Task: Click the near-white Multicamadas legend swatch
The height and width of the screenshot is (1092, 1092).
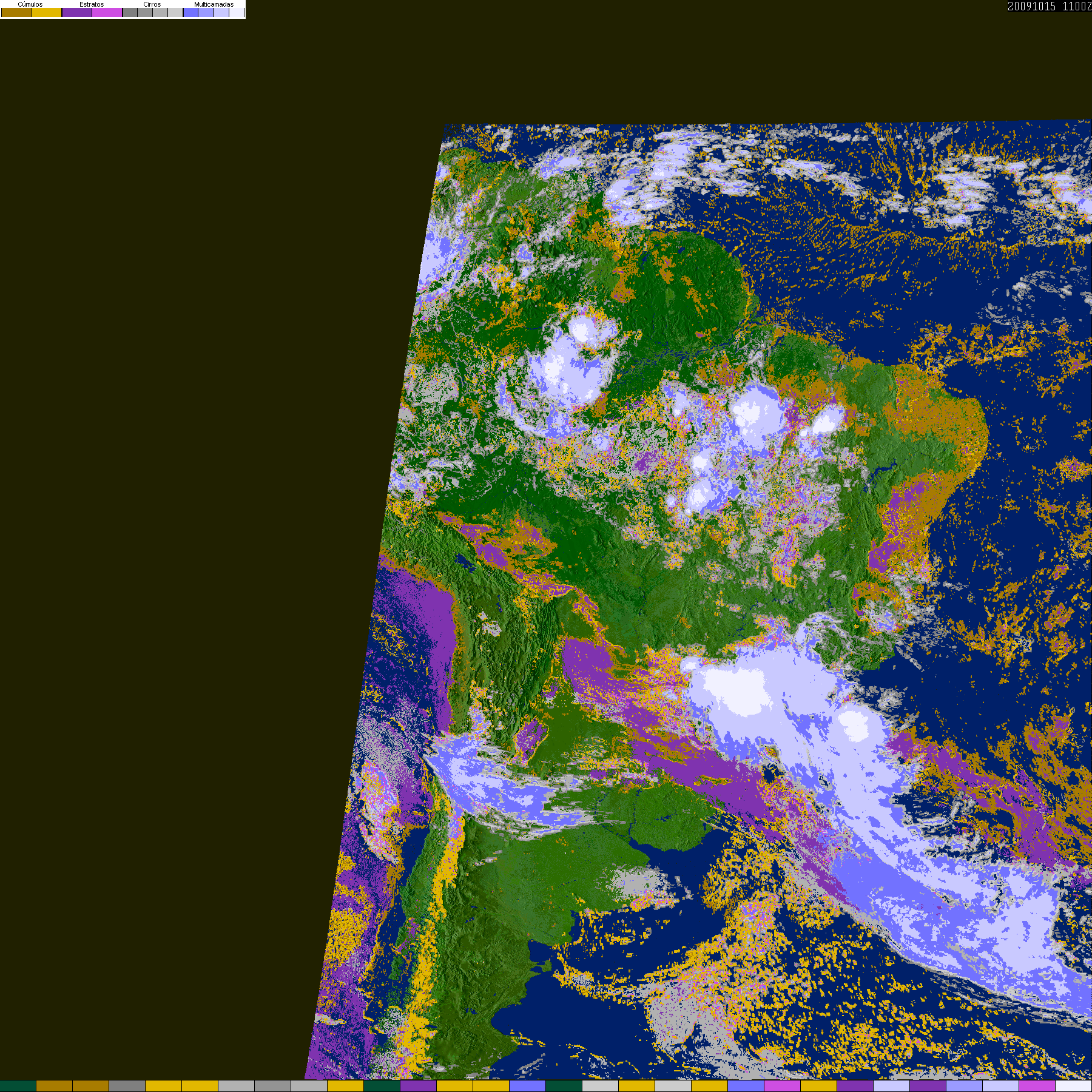Action: pos(237,12)
